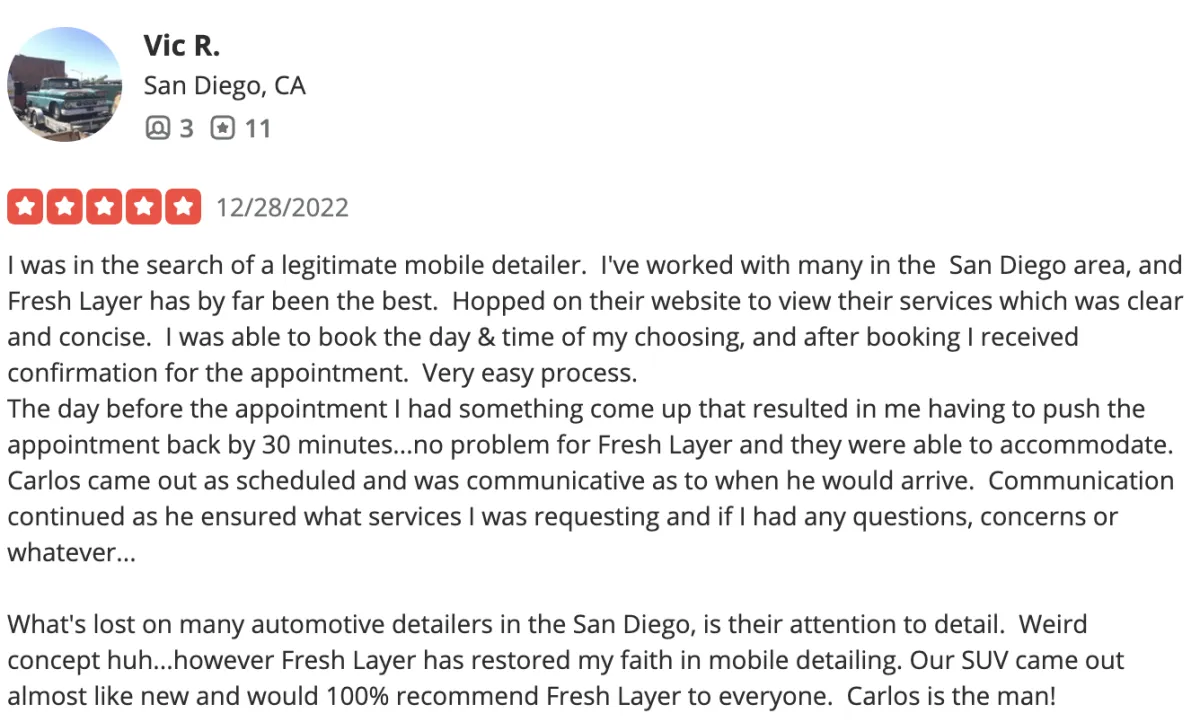Click the third red rating star
This screenshot has width=1200, height=722.
[x=104, y=208]
